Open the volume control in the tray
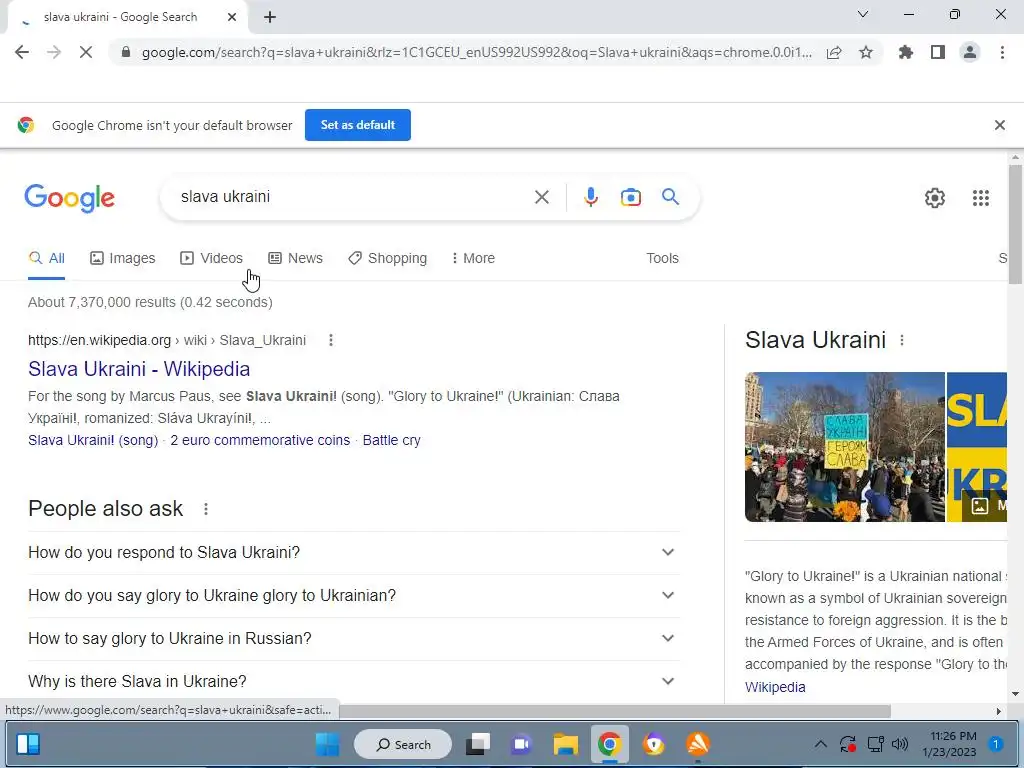The width and height of the screenshot is (1024, 768). coord(900,744)
